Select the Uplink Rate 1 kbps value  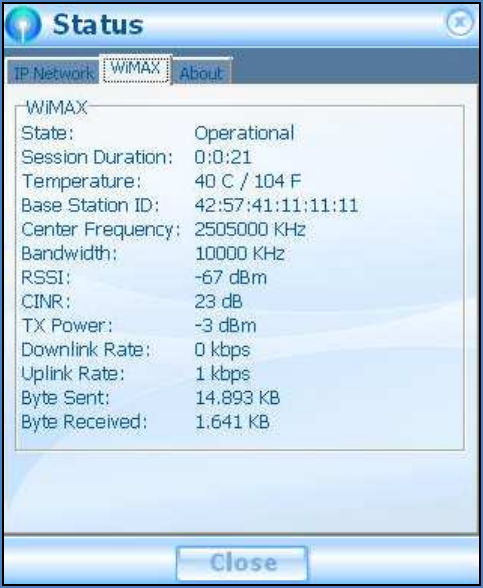click(x=223, y=374)
